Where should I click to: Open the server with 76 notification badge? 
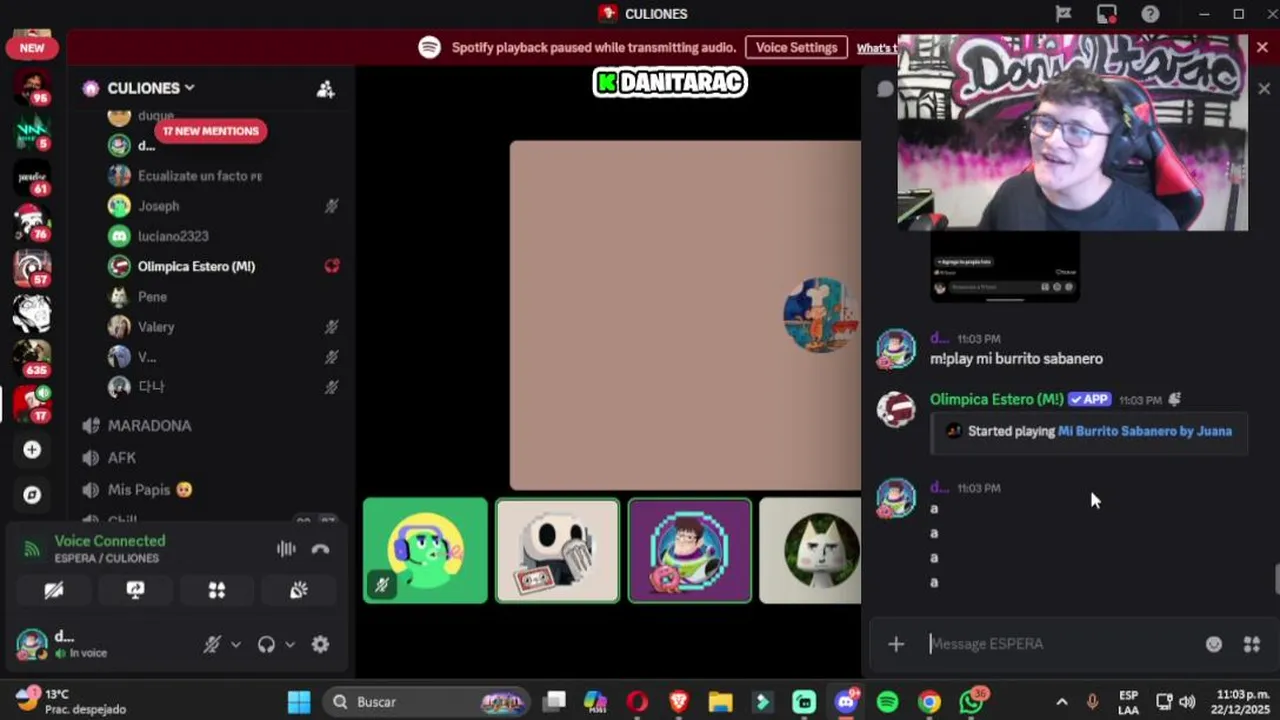click(x=32, y=223)
